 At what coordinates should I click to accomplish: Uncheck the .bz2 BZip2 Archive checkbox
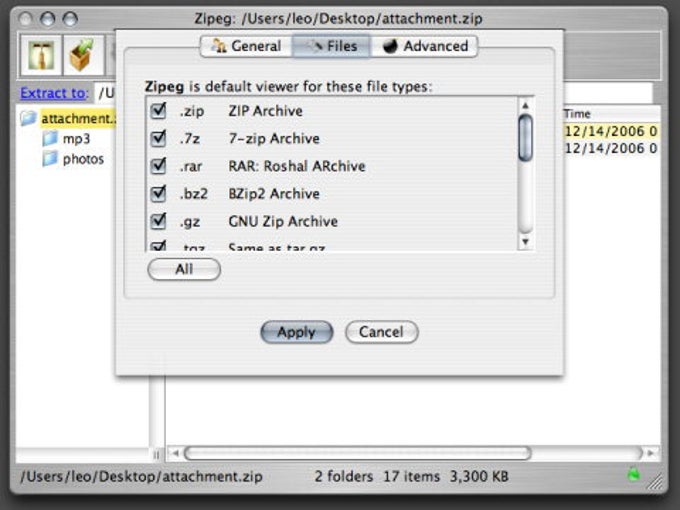[x=158, y=193]
